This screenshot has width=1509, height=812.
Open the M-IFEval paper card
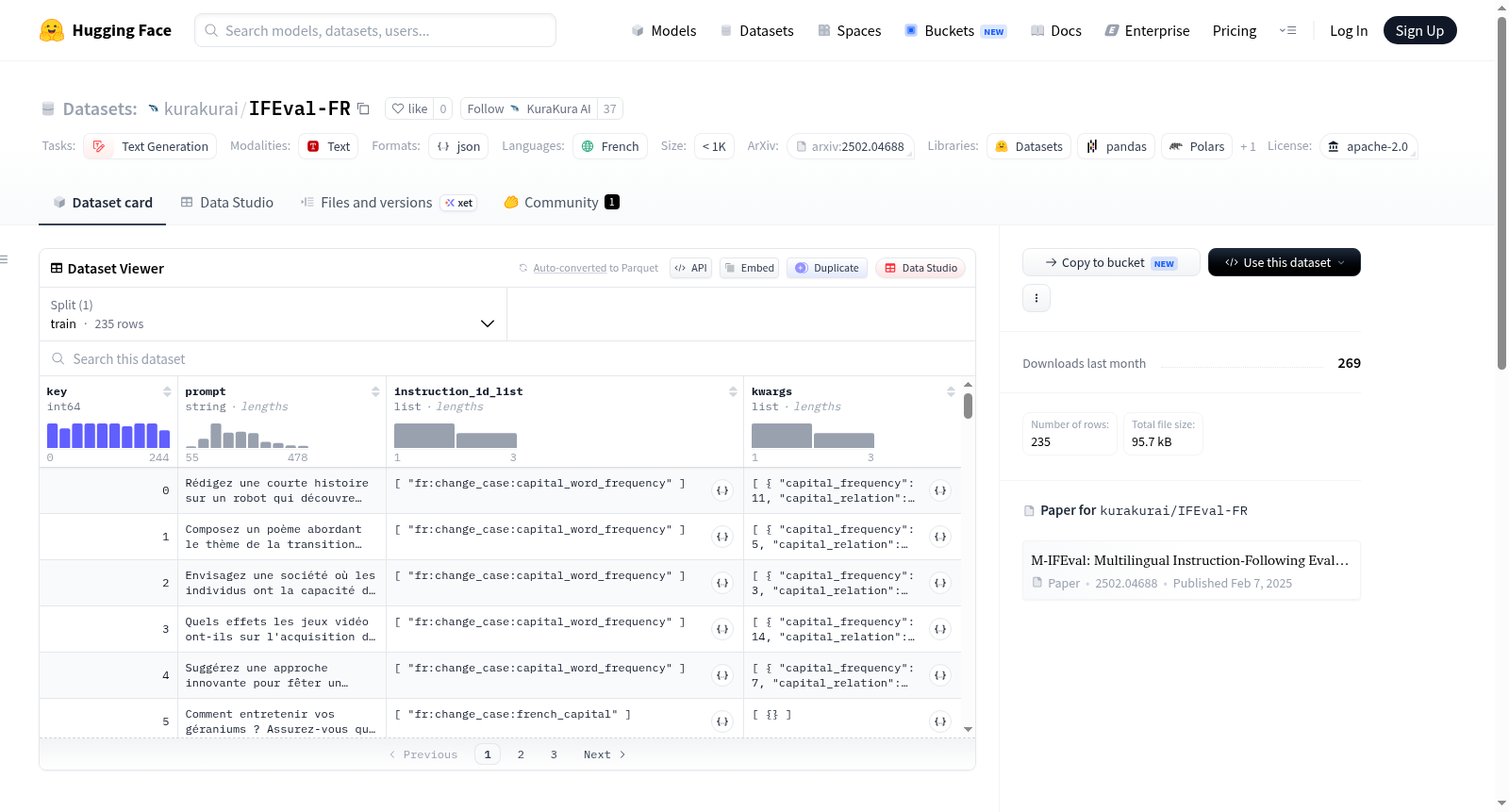click(x=1191, y=571)
